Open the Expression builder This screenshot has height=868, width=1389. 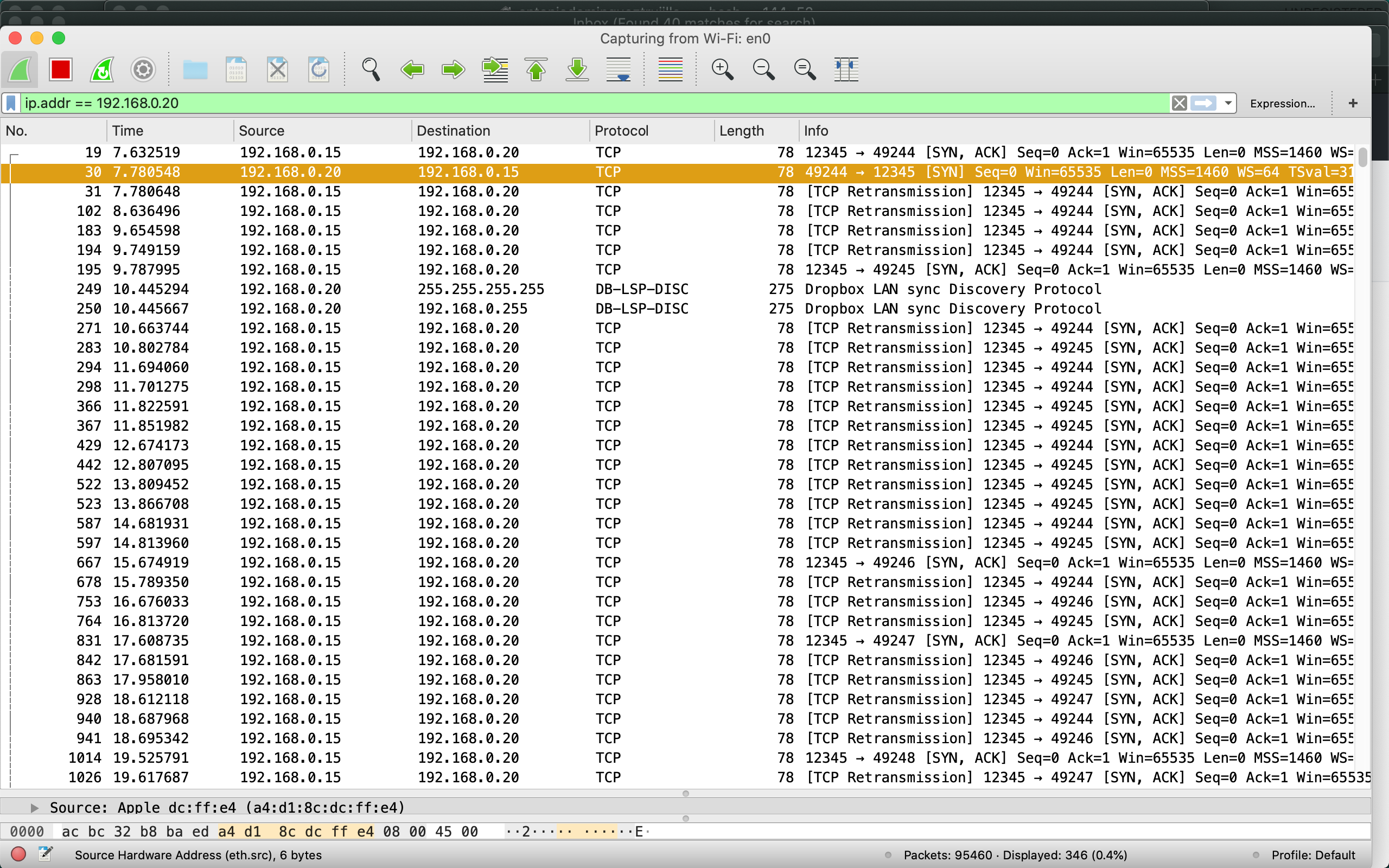click(1282, 103)
